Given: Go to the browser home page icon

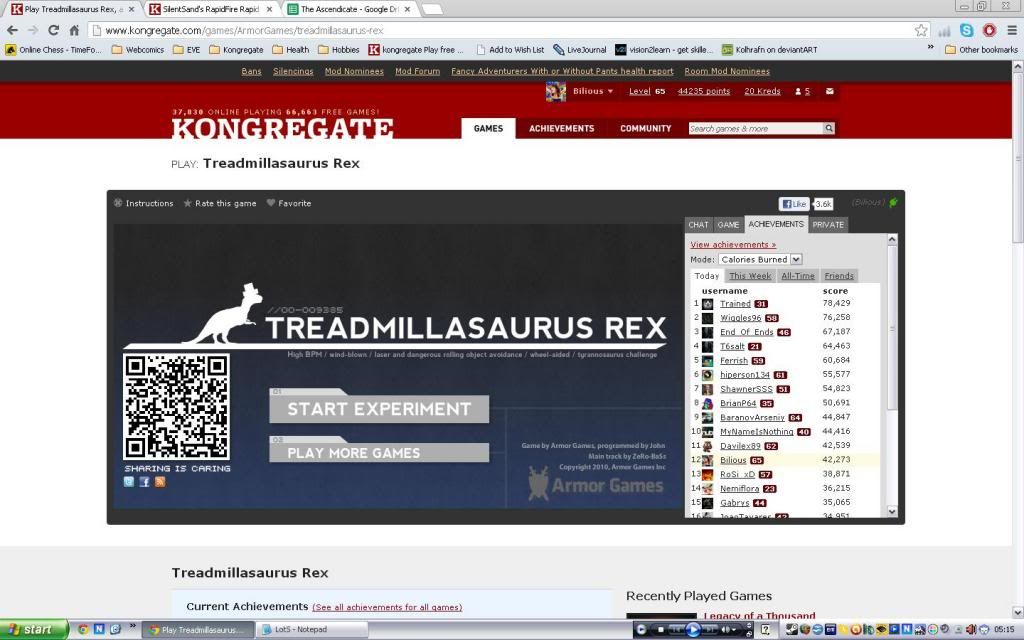Looking at the screenshot, I should click(74, 30).
